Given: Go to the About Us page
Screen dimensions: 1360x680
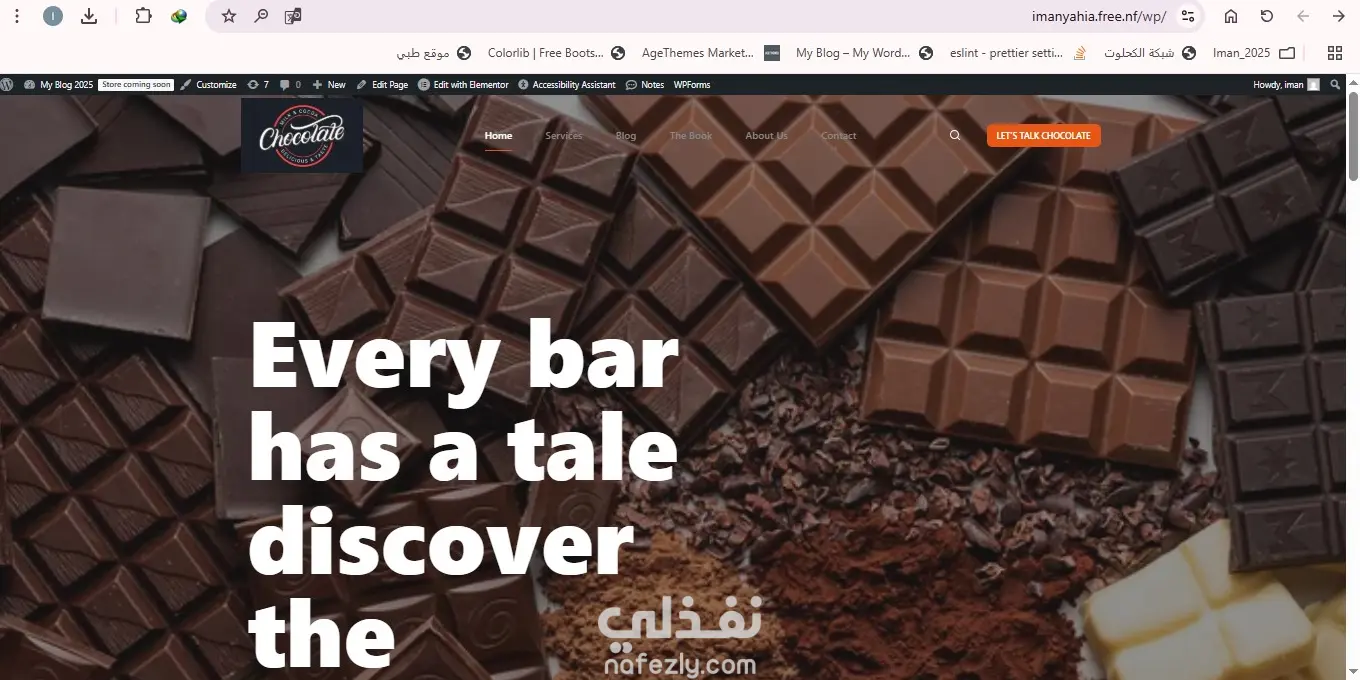Looking at the screenshot, I should click(x=766, y=135).
